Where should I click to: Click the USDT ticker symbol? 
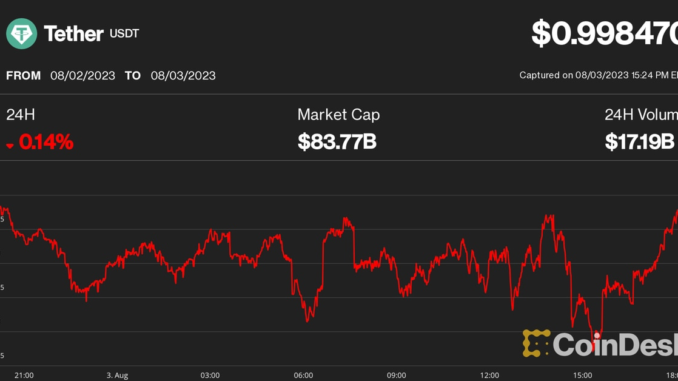(124, 34)
